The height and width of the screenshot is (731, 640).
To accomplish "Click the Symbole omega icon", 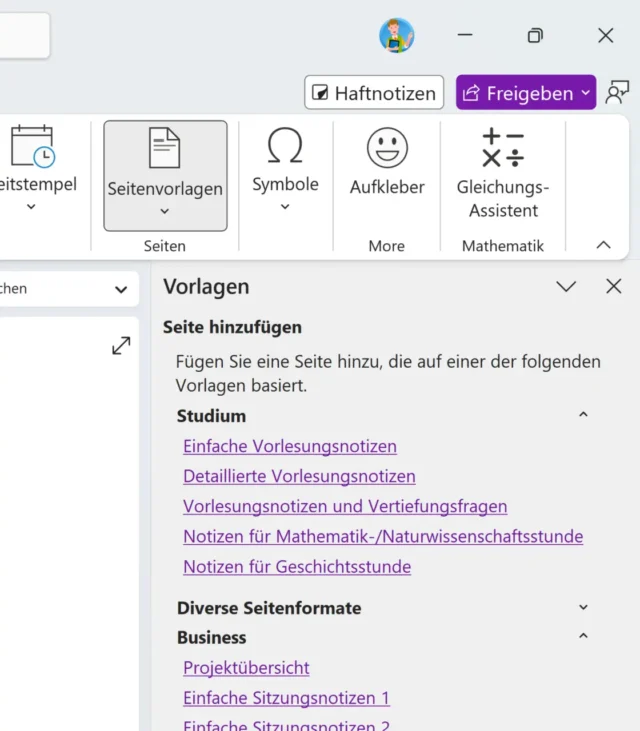I will point(285,148).
